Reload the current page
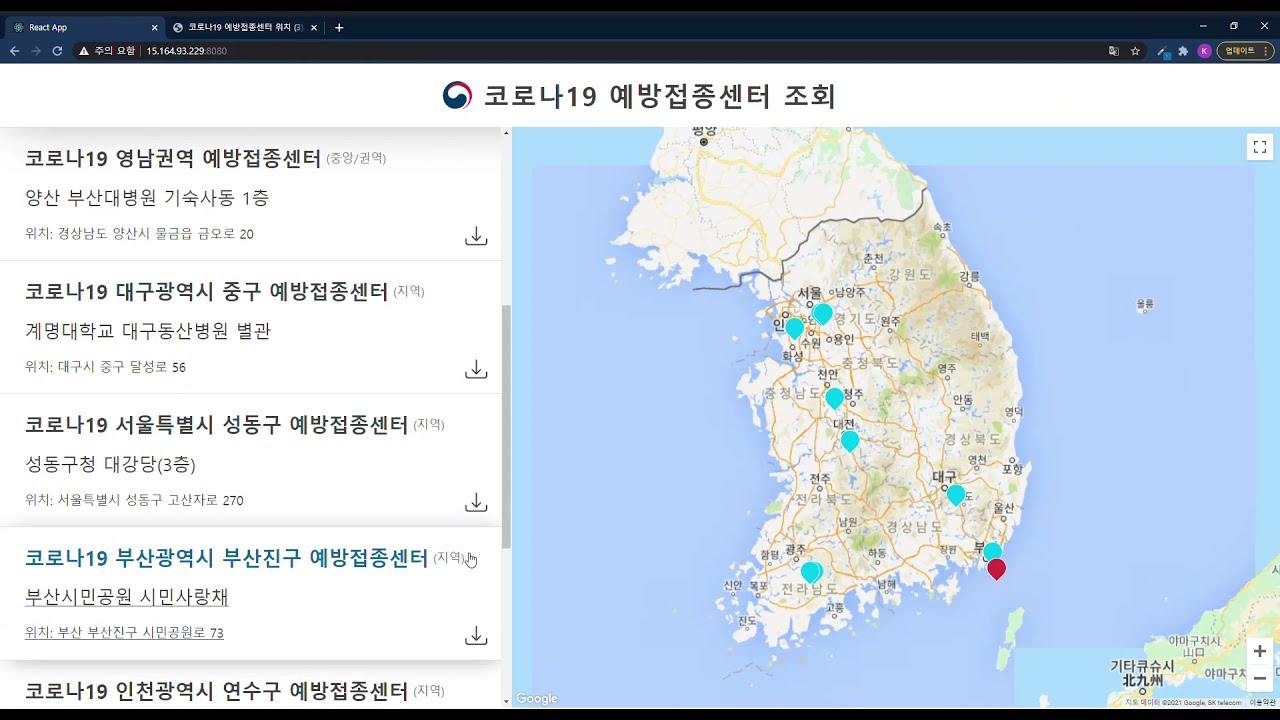This screenshot has width=1280, height=720. 57,51
